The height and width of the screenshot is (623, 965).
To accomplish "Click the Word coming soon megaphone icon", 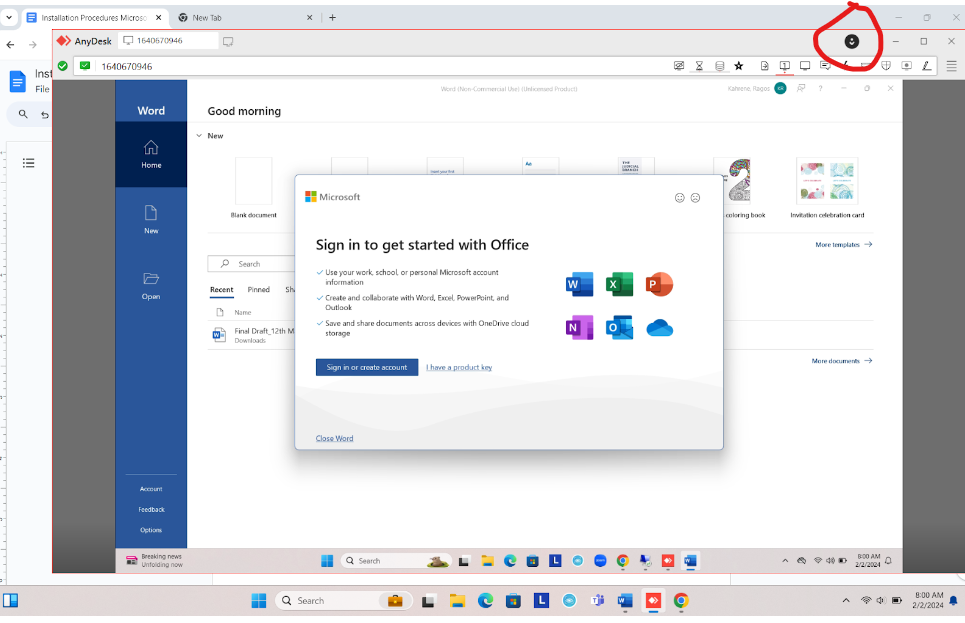I will point(801,89).
